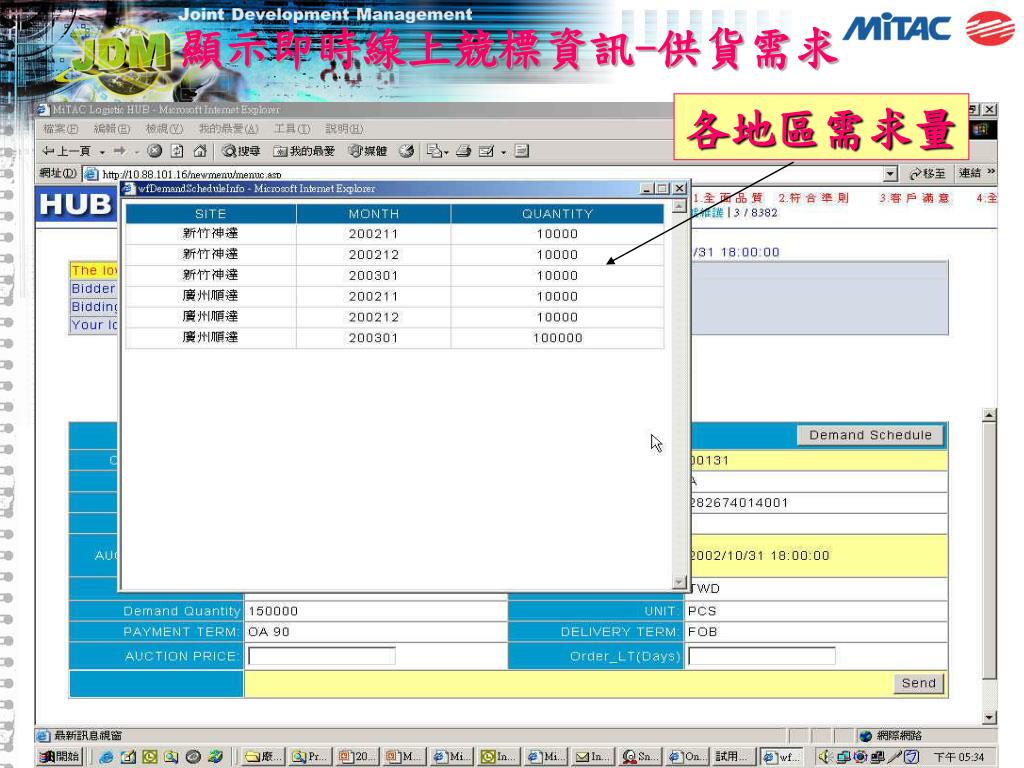Image resolution: width=1024 pixels, height=768 pixels.
Task: Click the currency value TWD
Action: (705, 588)
